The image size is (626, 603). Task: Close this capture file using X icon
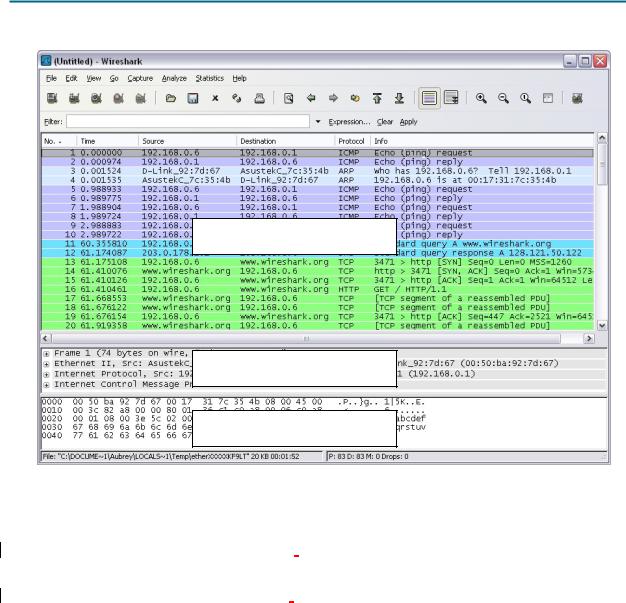coord(215,98)
